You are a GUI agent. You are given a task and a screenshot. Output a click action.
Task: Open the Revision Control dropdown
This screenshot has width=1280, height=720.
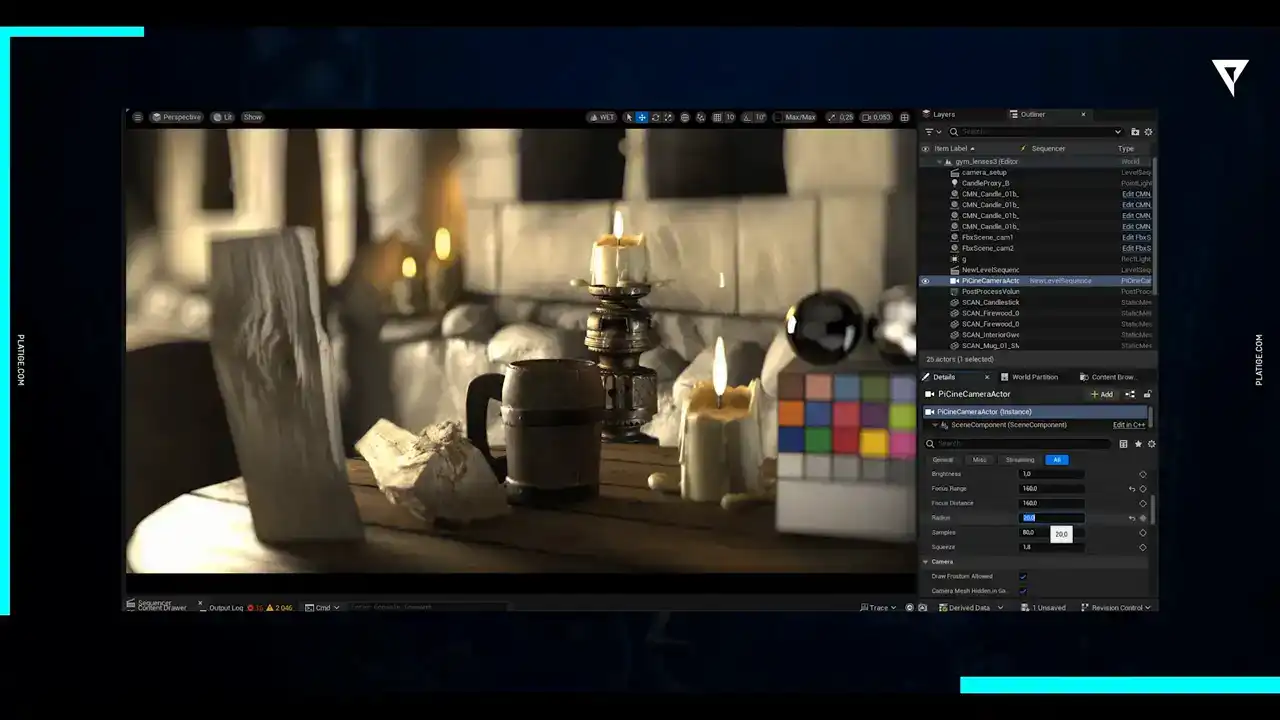tap(1115, 607)
